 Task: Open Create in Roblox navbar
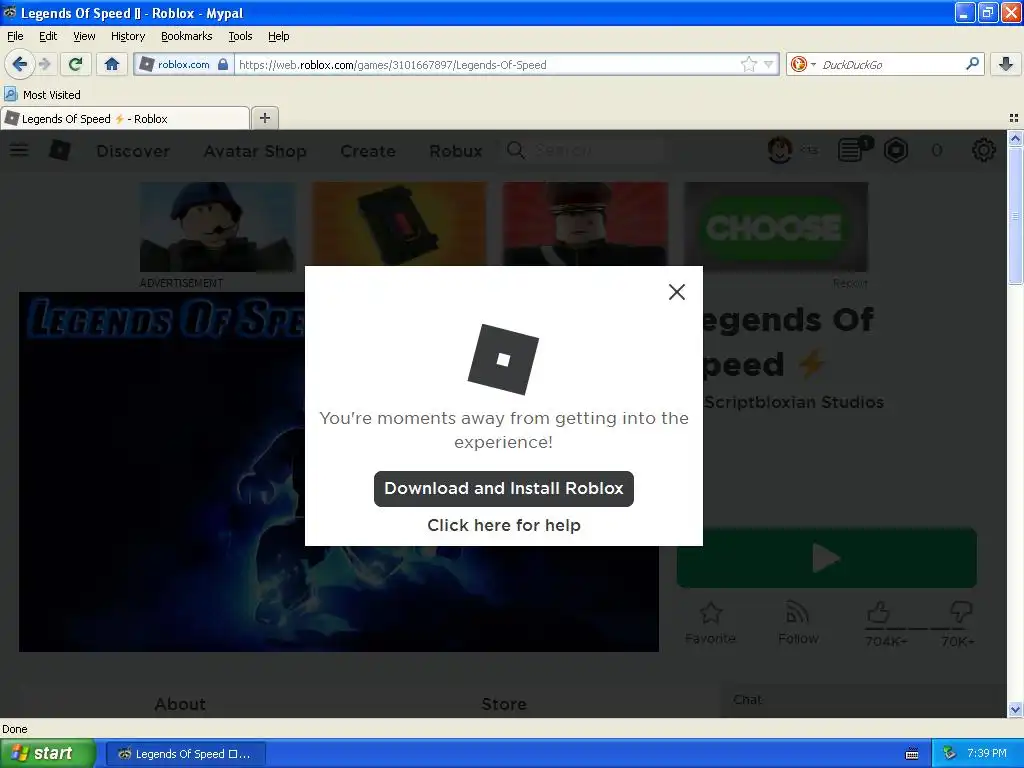click(x=368, y=151)
